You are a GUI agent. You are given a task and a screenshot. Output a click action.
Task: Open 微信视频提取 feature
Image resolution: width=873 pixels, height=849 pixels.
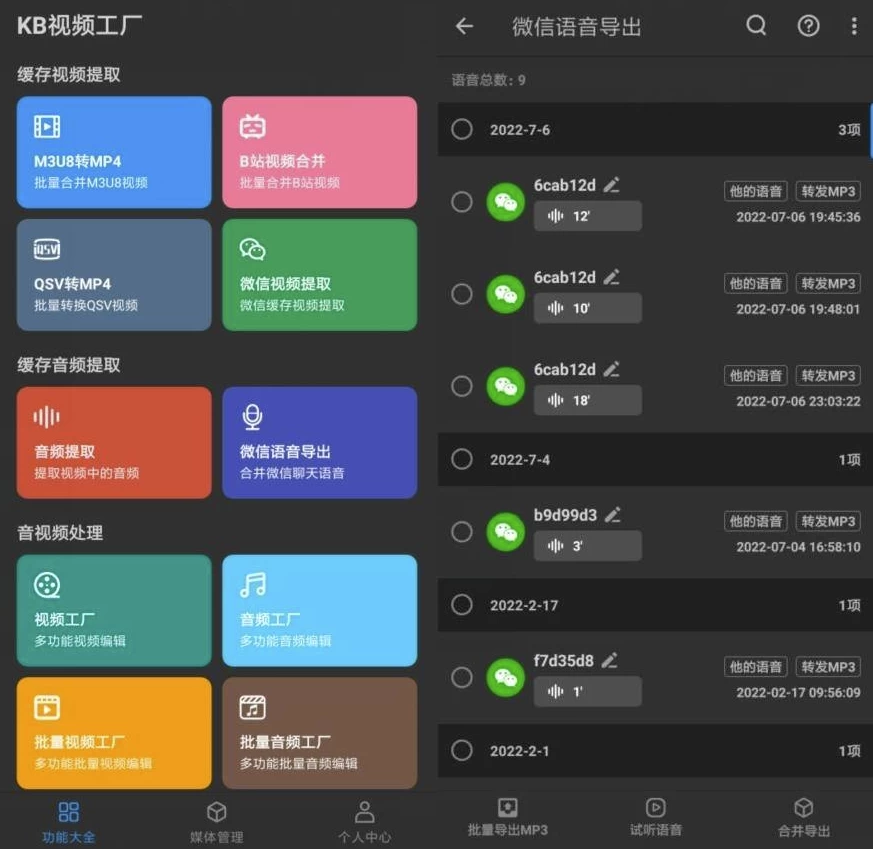[319, 275]
